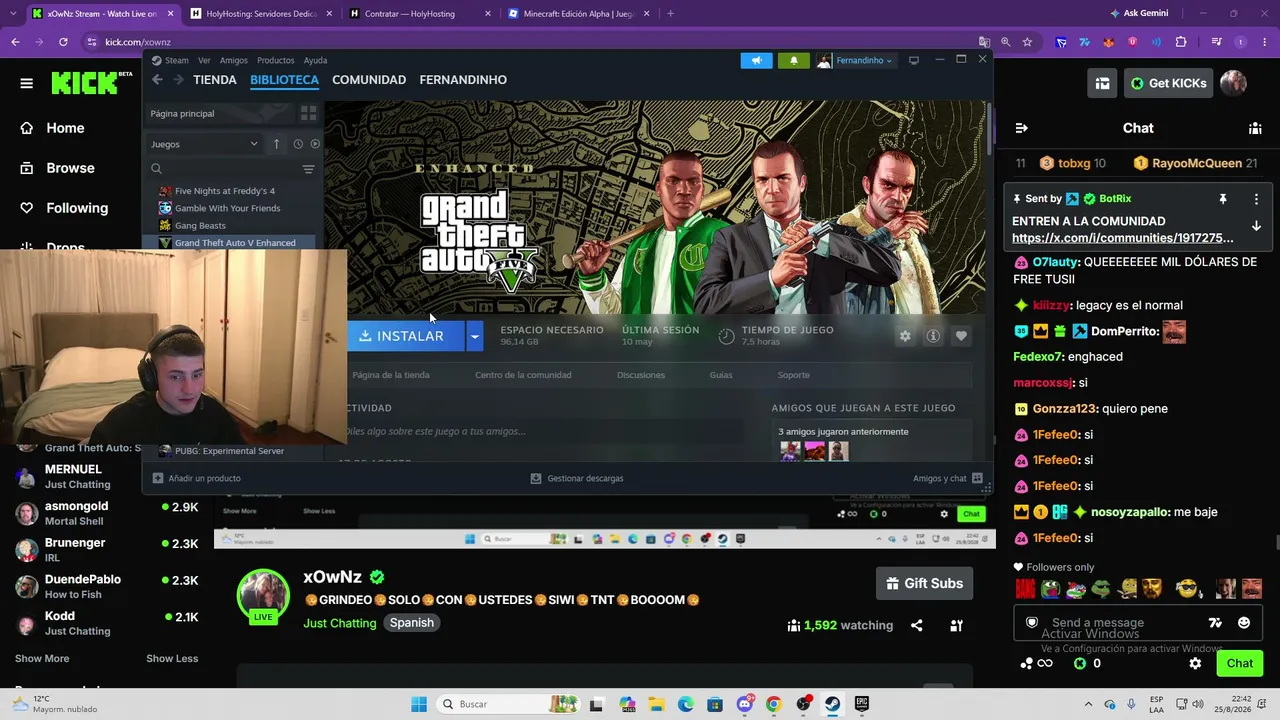The image size is (1280, 720).
Task: Open the Just Chatting category link
Action: (340, 623)
